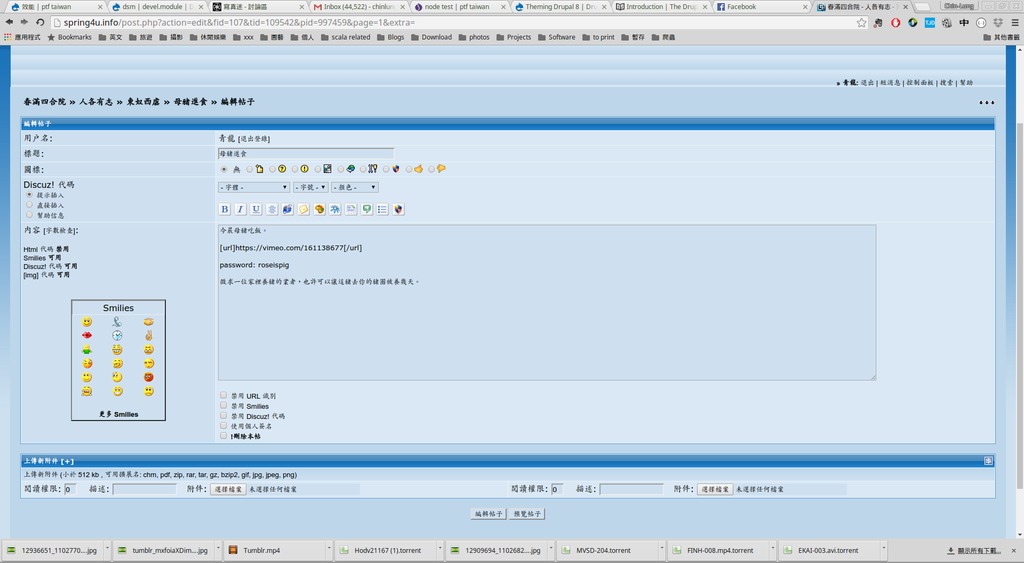
Task: Apply underline with the U button
Action: click(256, 209)
